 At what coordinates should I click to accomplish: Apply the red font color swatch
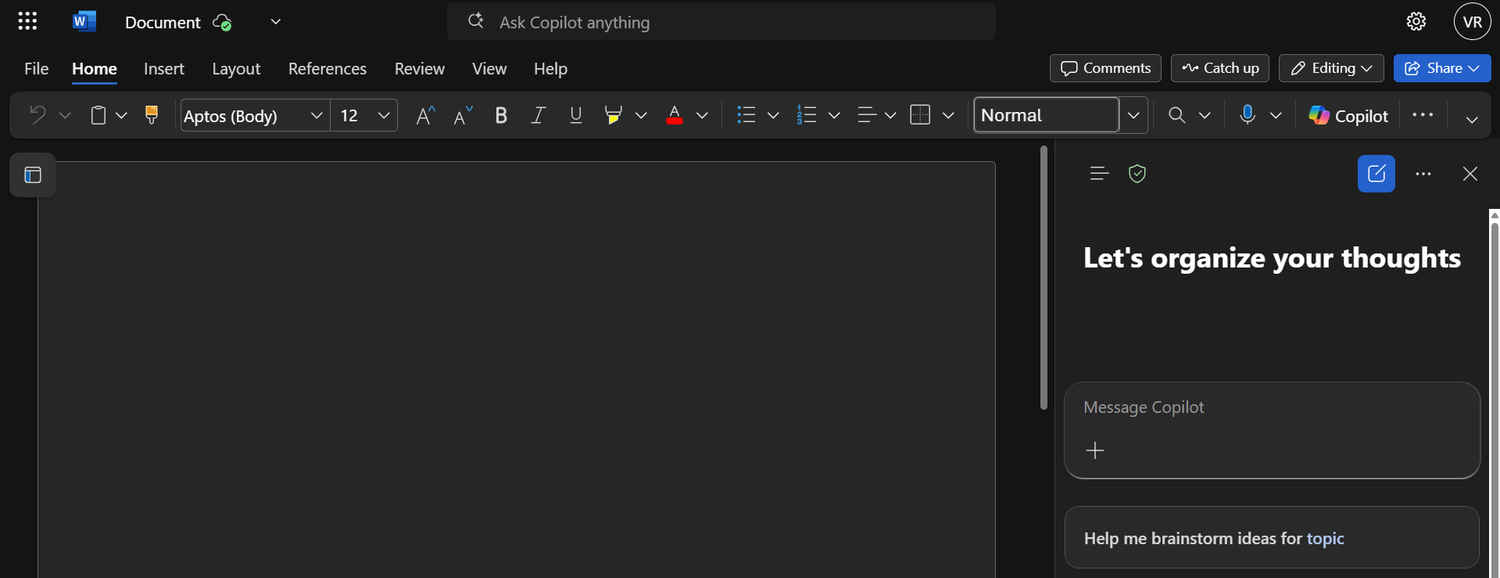674,116
